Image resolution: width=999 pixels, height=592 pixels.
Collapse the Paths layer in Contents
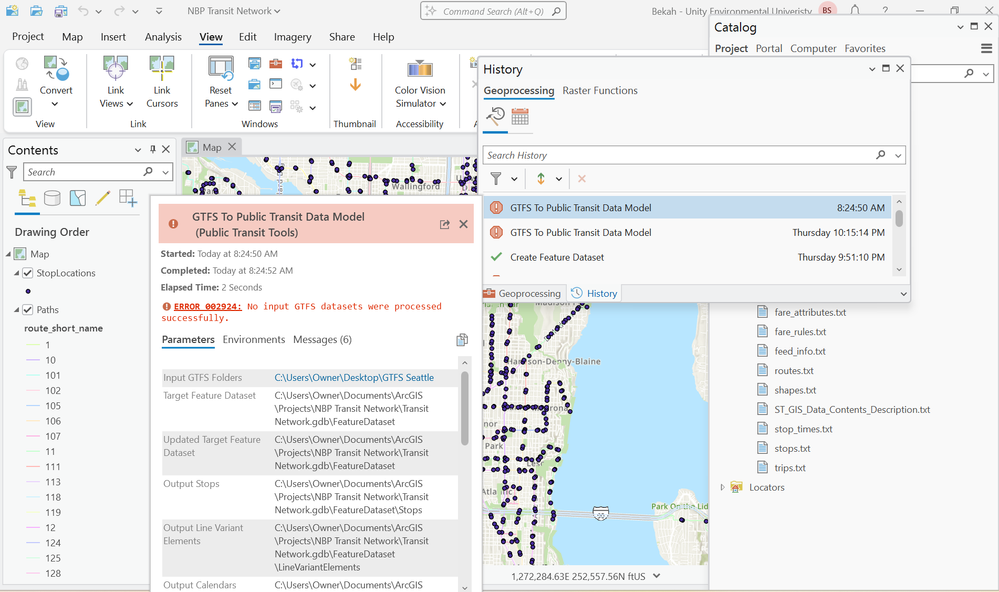click(x=17, y=310)
